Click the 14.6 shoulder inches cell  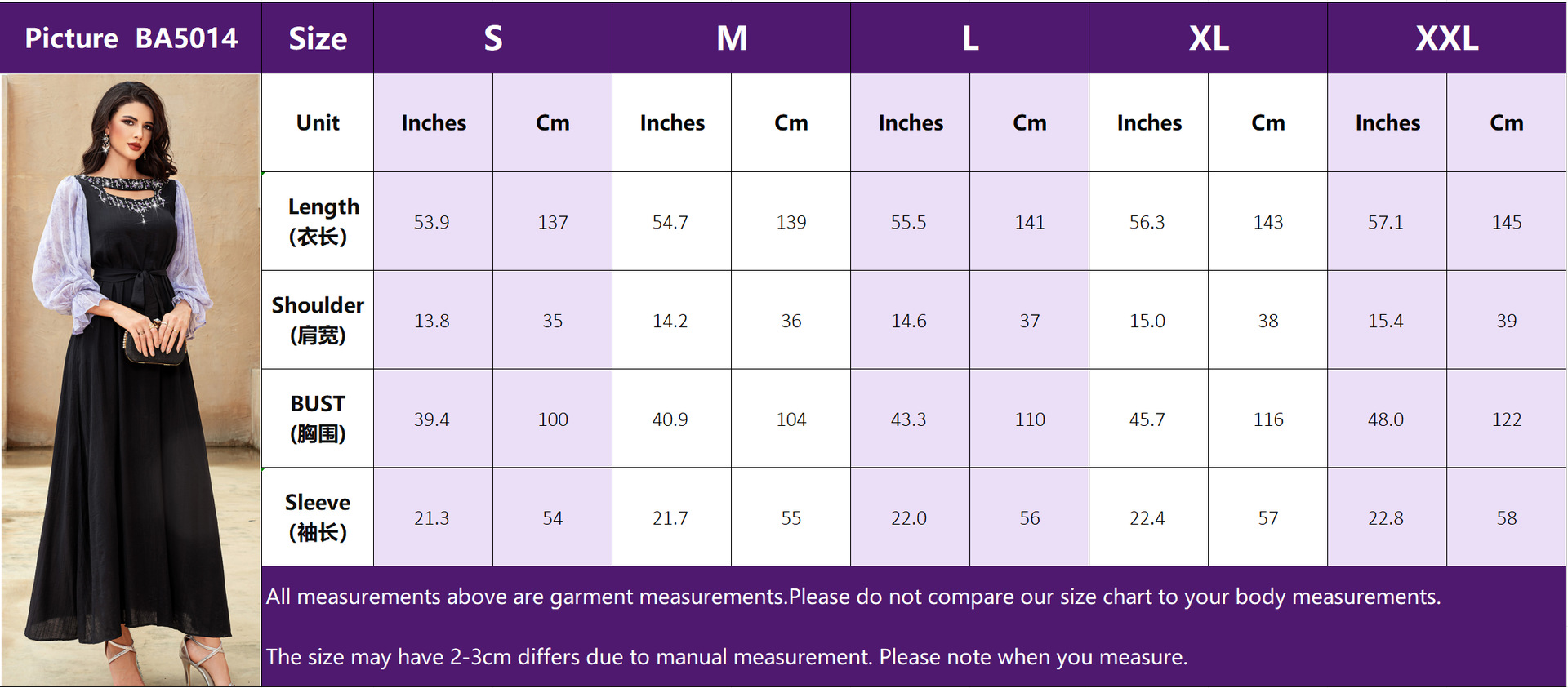[909, 321]
